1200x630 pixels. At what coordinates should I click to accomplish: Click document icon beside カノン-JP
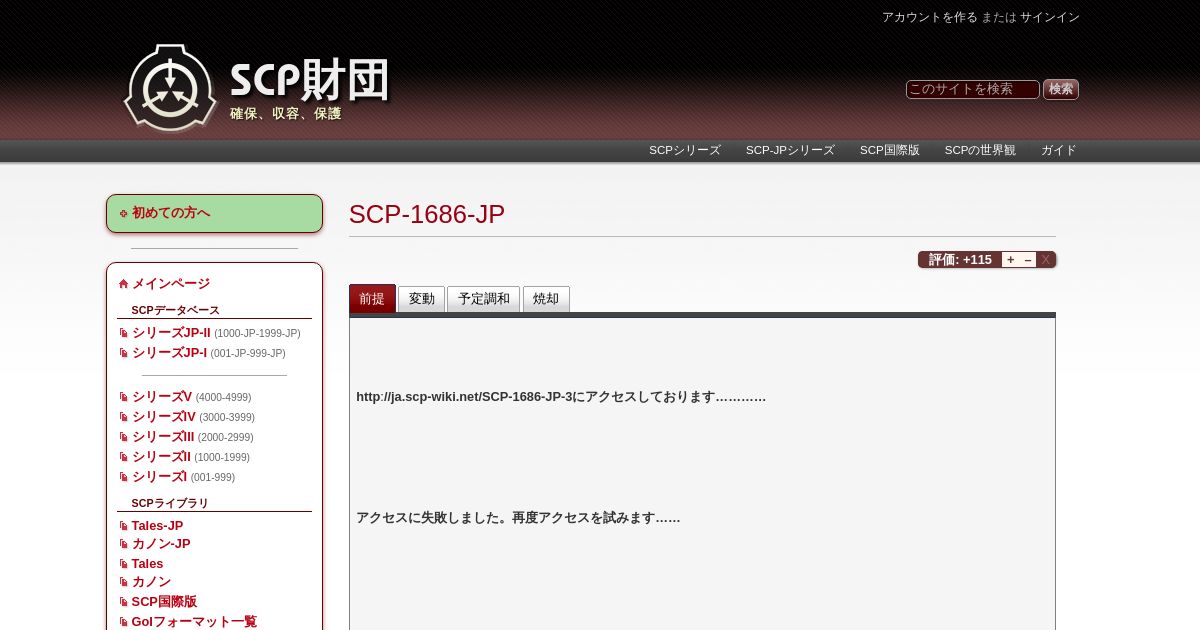pyautogui.click(x=124, y=544)
